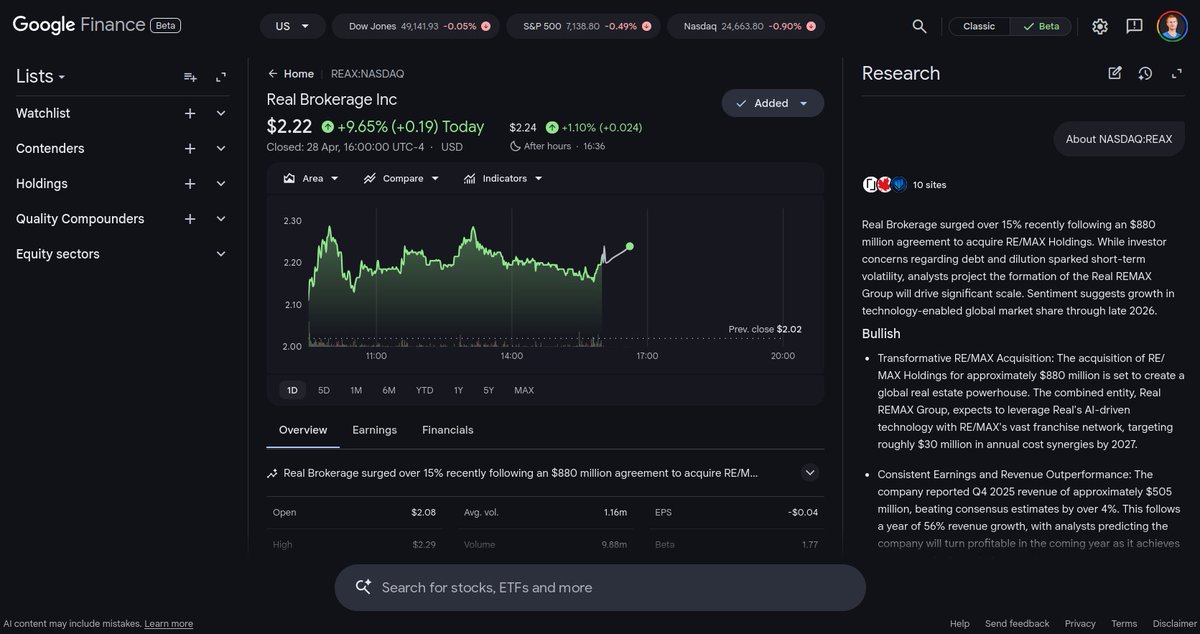Click the About NASDAQ:REAX chip
Screen dimensions: 1200x634
pos(1119,139)
